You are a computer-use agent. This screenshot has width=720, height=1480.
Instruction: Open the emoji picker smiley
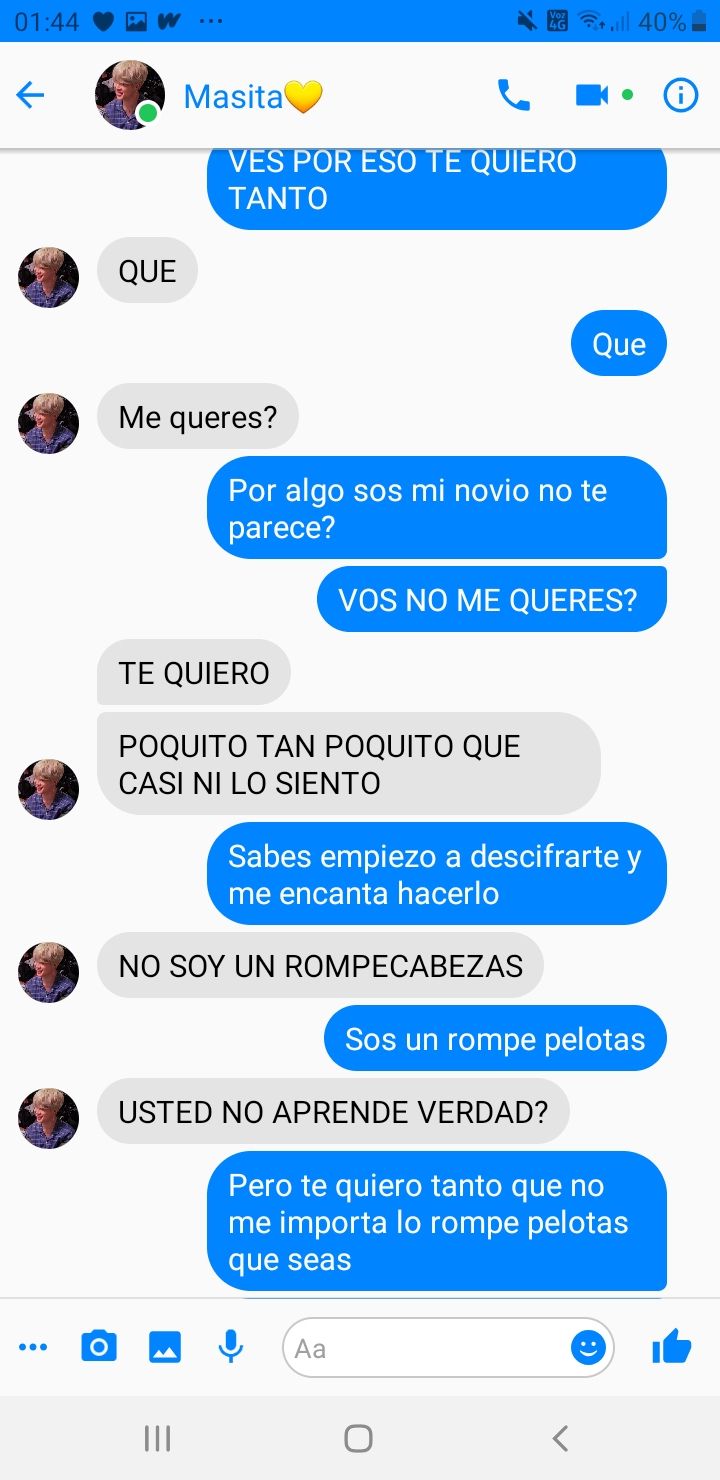[x=588, y=1348]
